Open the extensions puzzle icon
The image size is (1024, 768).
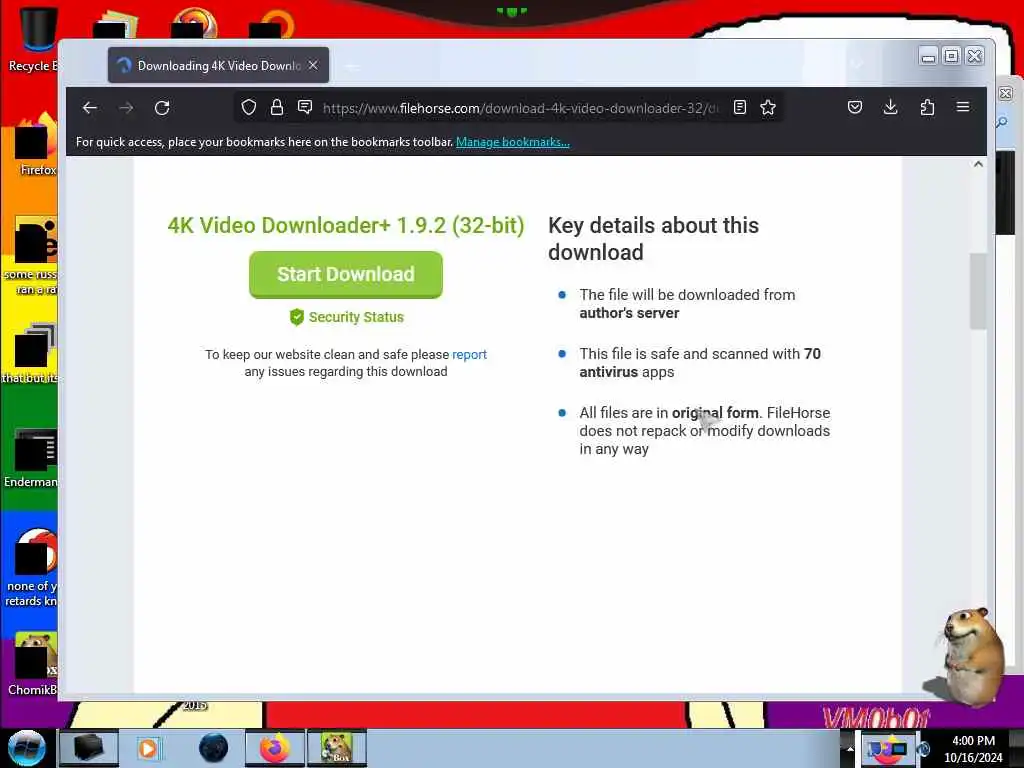(927, 107)
